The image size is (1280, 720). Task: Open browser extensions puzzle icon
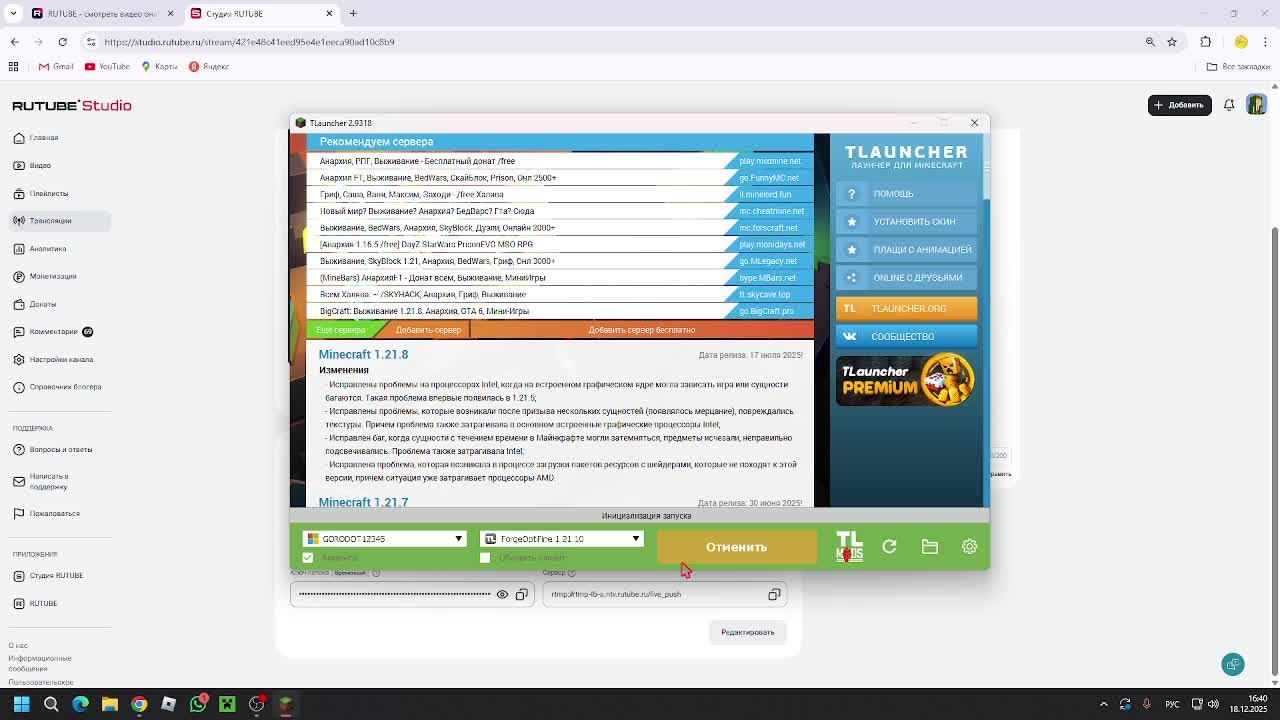click(x=1205, y=42)
